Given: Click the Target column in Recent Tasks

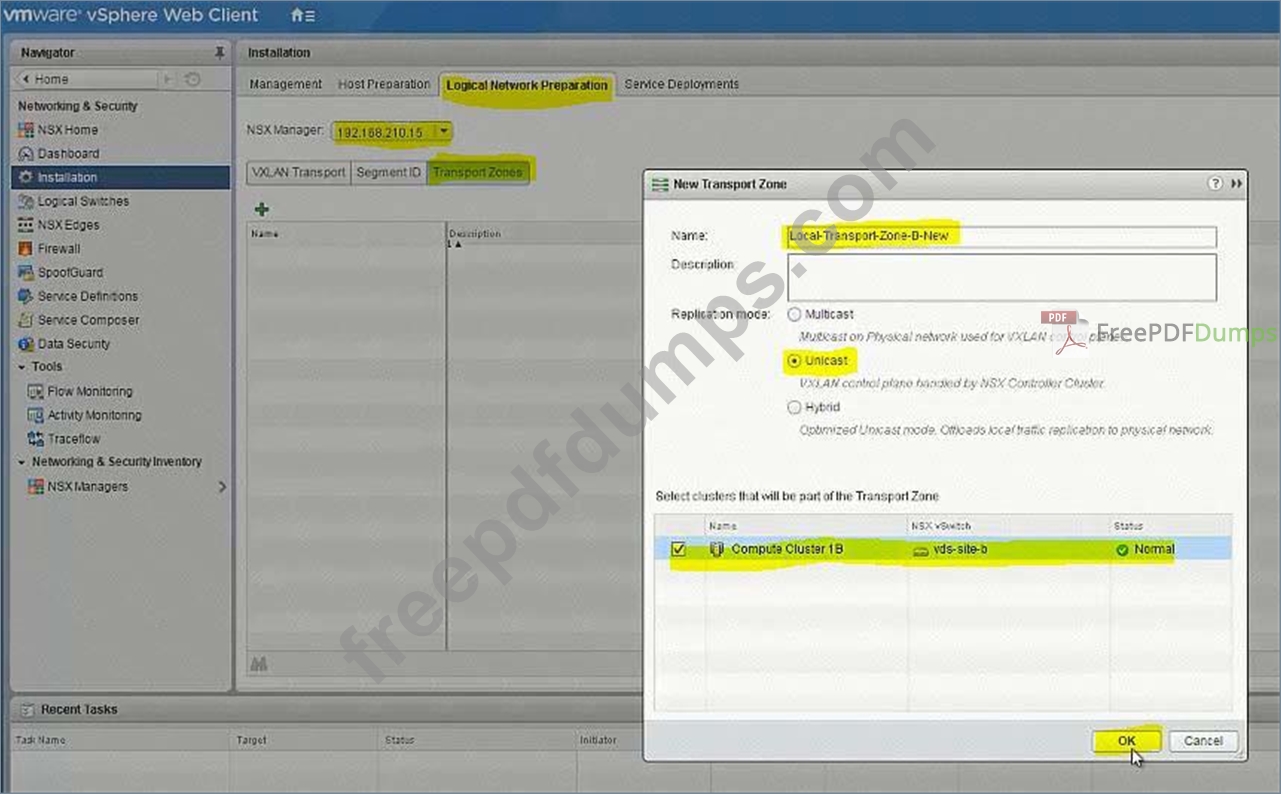Looking at the screenshot, I should click(252, 740).
